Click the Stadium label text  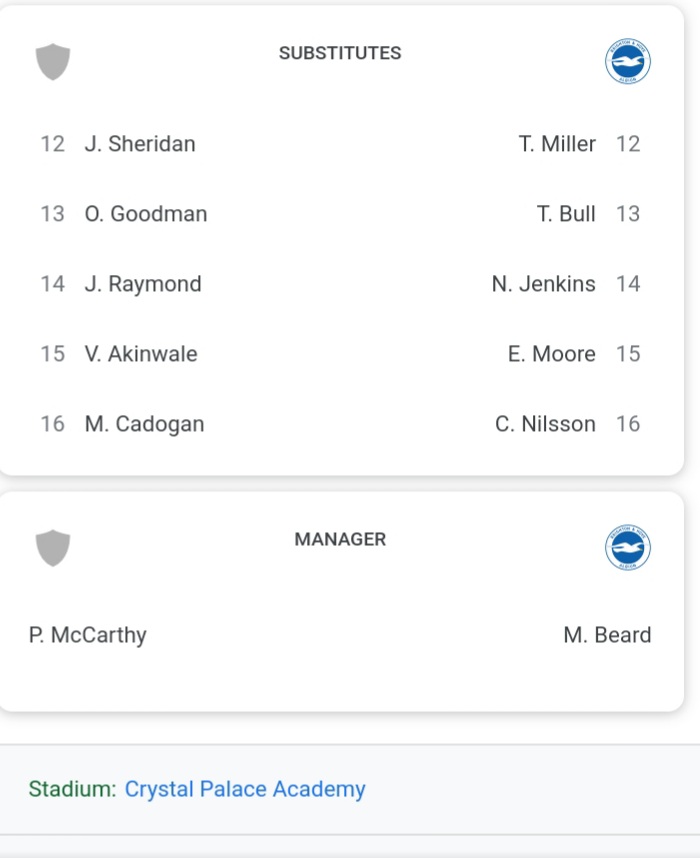coord(72,789)
